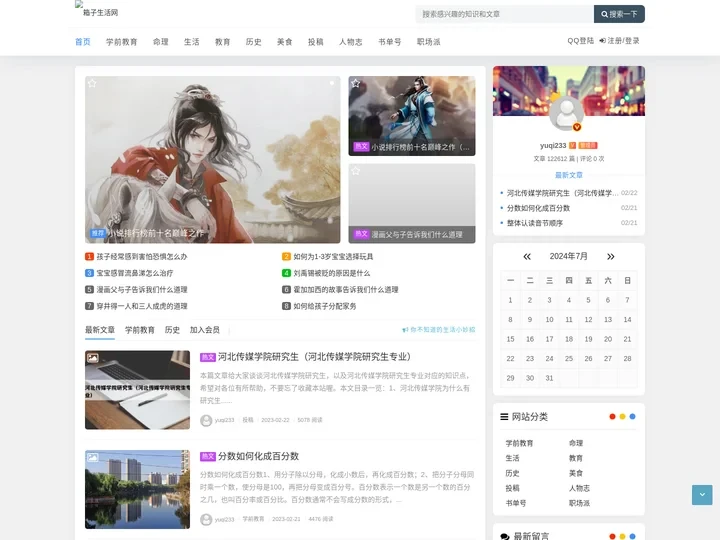Click QQ登陆 link
Screen dimensions: 720x540
click(x=580, y=41)
